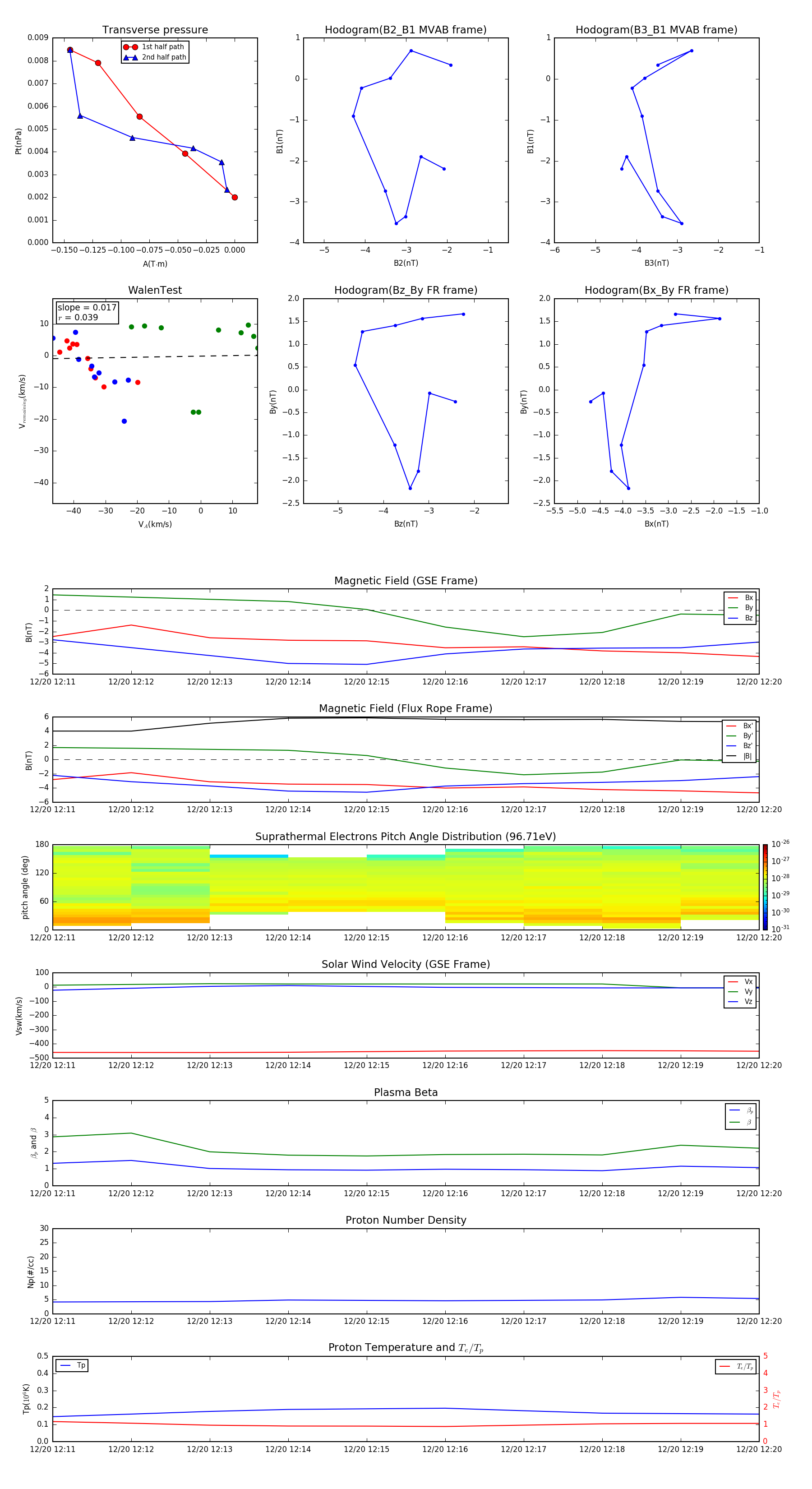Viewport: 812px width, 1489px height.
Task: Click the 'V_A(km/s)' axis label
Action: click(x=155, y=524)
